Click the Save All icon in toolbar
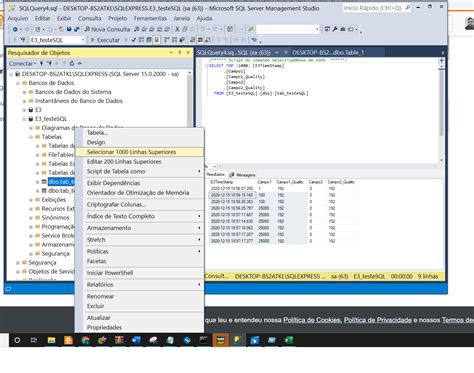474x373 pixels. [76, 29]
